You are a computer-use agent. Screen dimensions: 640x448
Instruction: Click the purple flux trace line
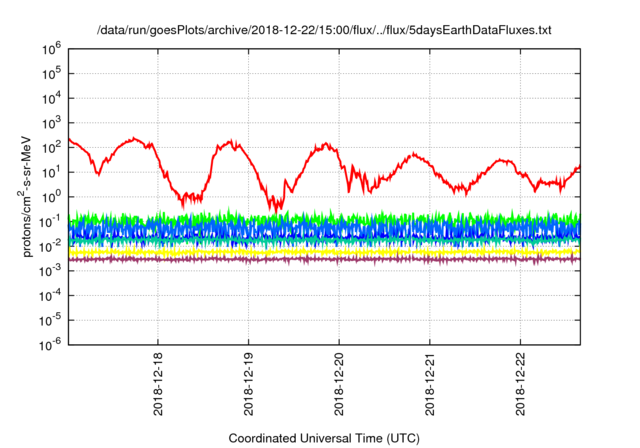pos(324,259)
